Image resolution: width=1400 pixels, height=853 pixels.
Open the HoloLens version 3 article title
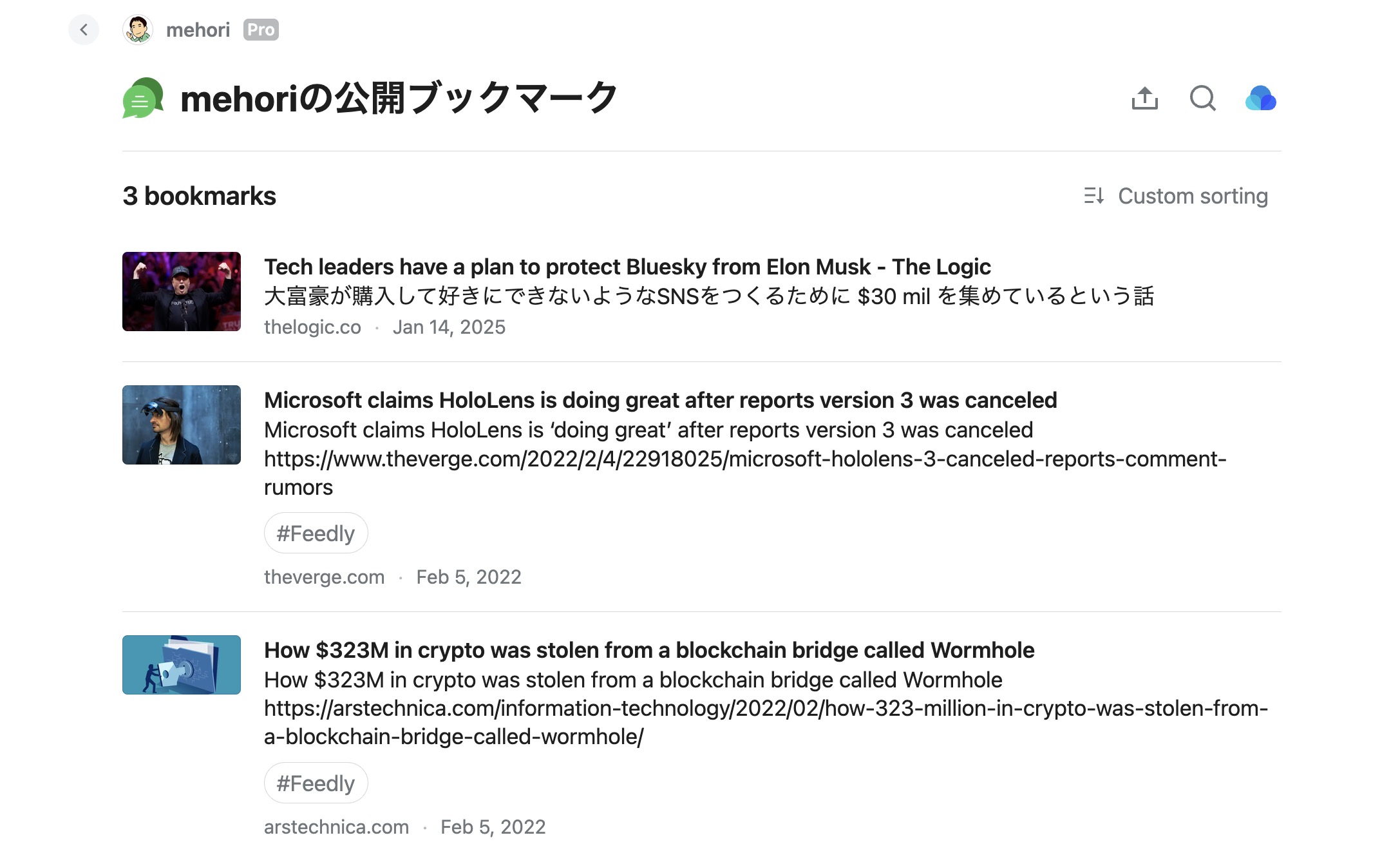coord(660,400)
